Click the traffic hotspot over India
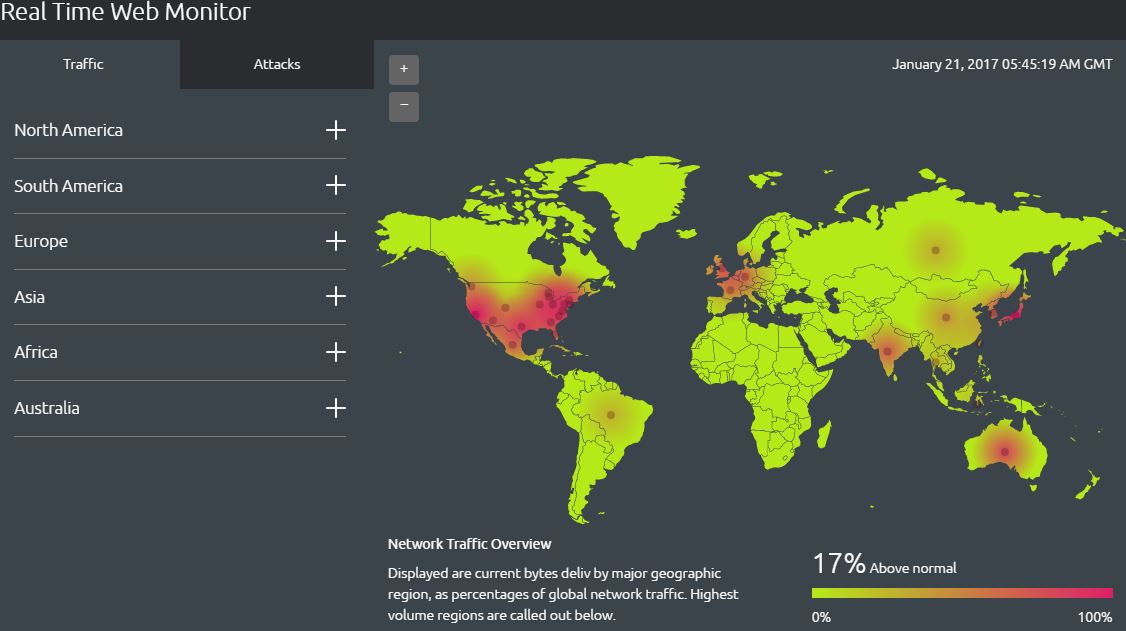This screenshot has width=1126, height=631. pyautogui.click(x=885, y=352)
